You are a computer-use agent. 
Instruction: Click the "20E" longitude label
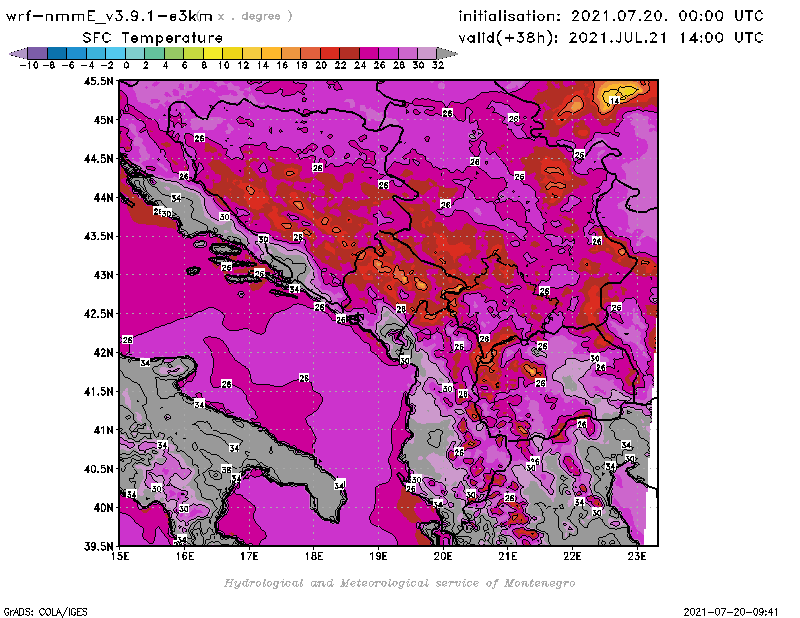tap(443, 556)
